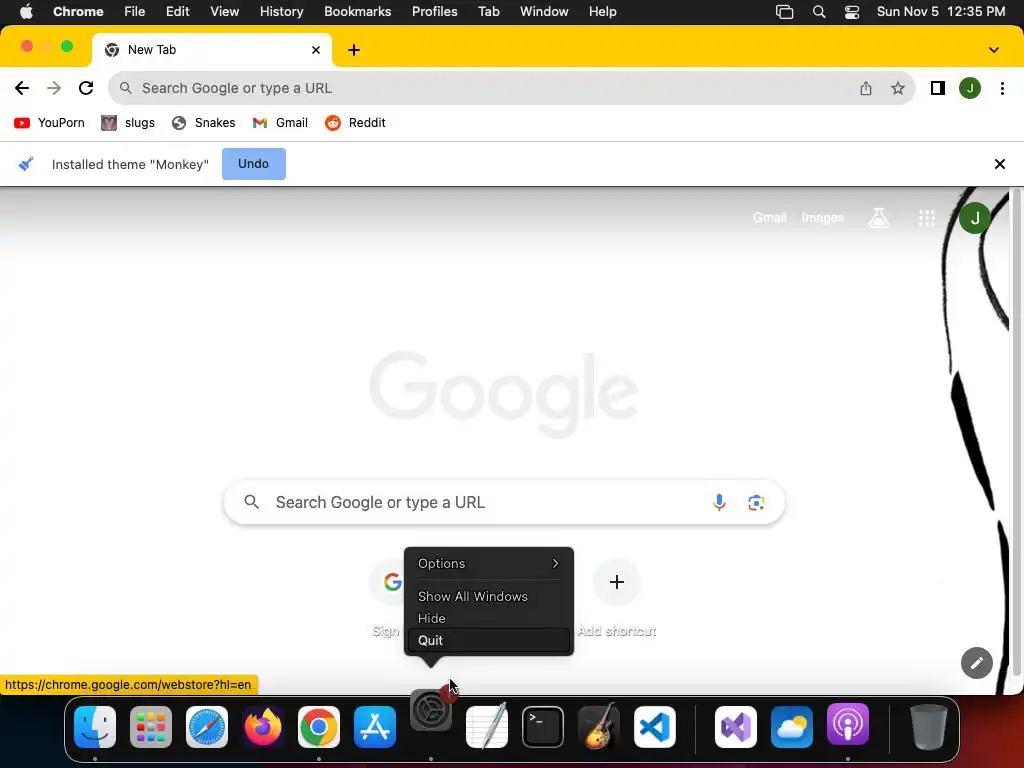Screen dimensions: 1024x768
Task: Open Chrome side panel icon
Action: click(938, 88)
